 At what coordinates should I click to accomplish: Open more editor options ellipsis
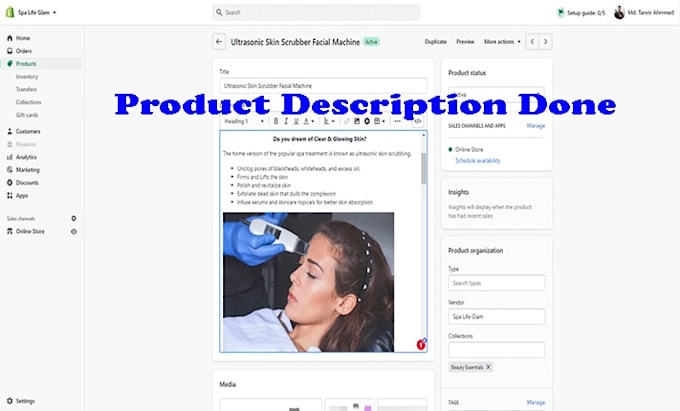coord(397,121)
